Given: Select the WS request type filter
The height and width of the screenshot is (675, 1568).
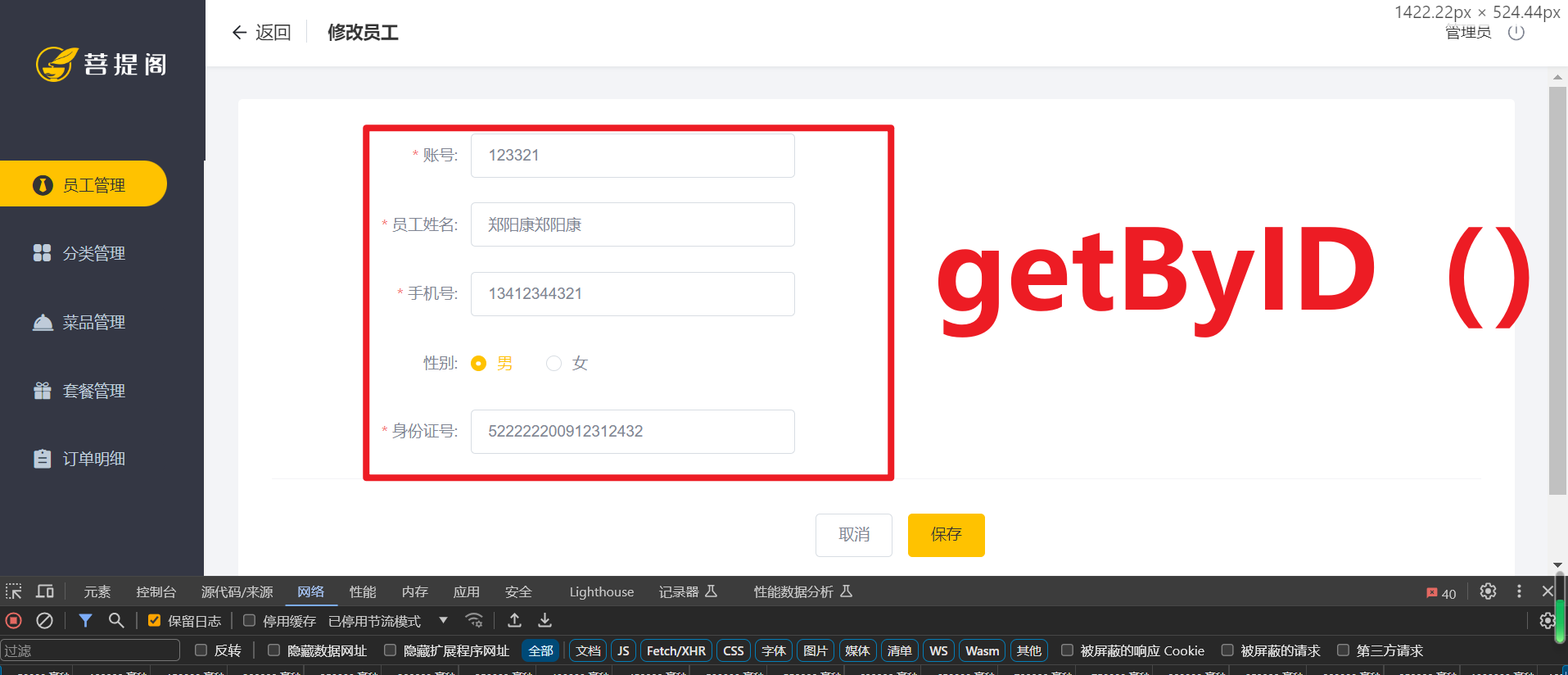Looking at the screenshot, I should click(938, 650).
